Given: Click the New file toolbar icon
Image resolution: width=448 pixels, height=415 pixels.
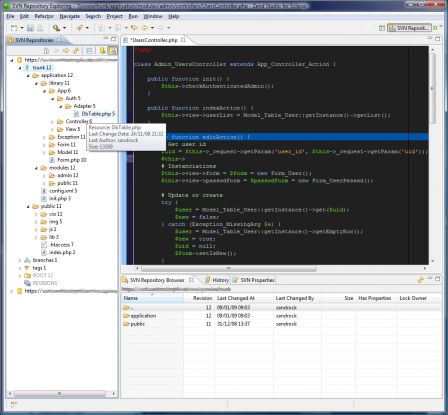Looking at the screenshot, I should [14, 28].
